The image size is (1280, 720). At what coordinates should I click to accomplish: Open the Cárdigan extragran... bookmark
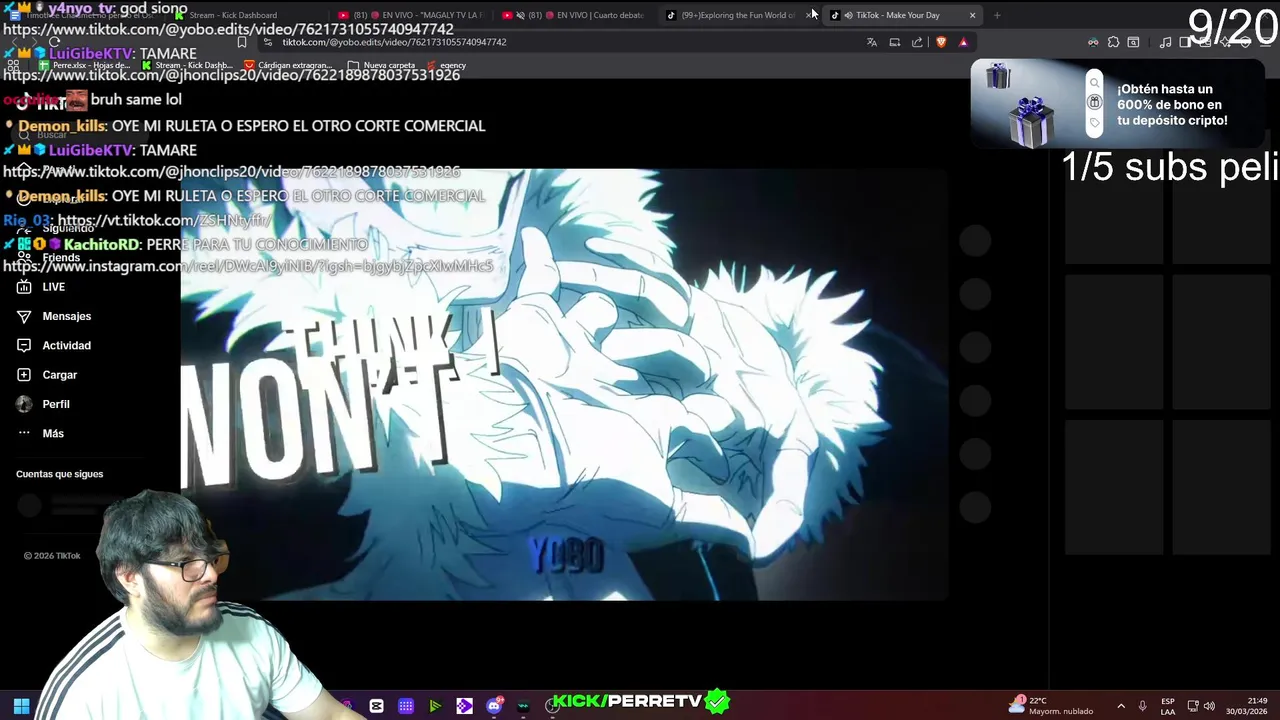pyautogui.click(x=288, y=65)
